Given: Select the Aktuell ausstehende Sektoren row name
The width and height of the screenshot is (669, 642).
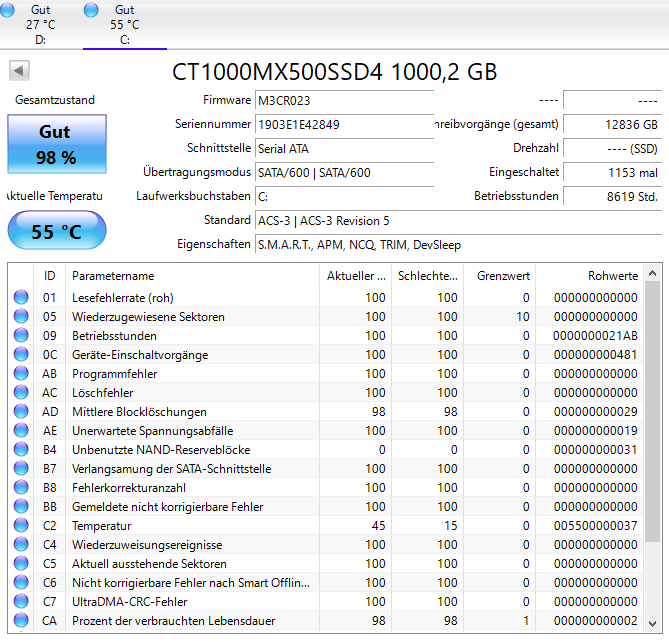Looking at the screenshot, I should coord(149,564).
